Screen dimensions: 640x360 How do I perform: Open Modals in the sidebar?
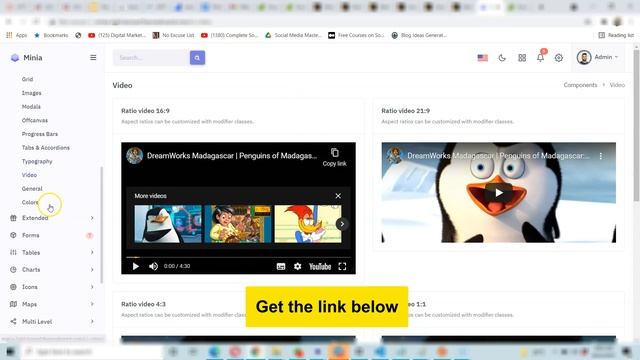click(x=31, y=107)
